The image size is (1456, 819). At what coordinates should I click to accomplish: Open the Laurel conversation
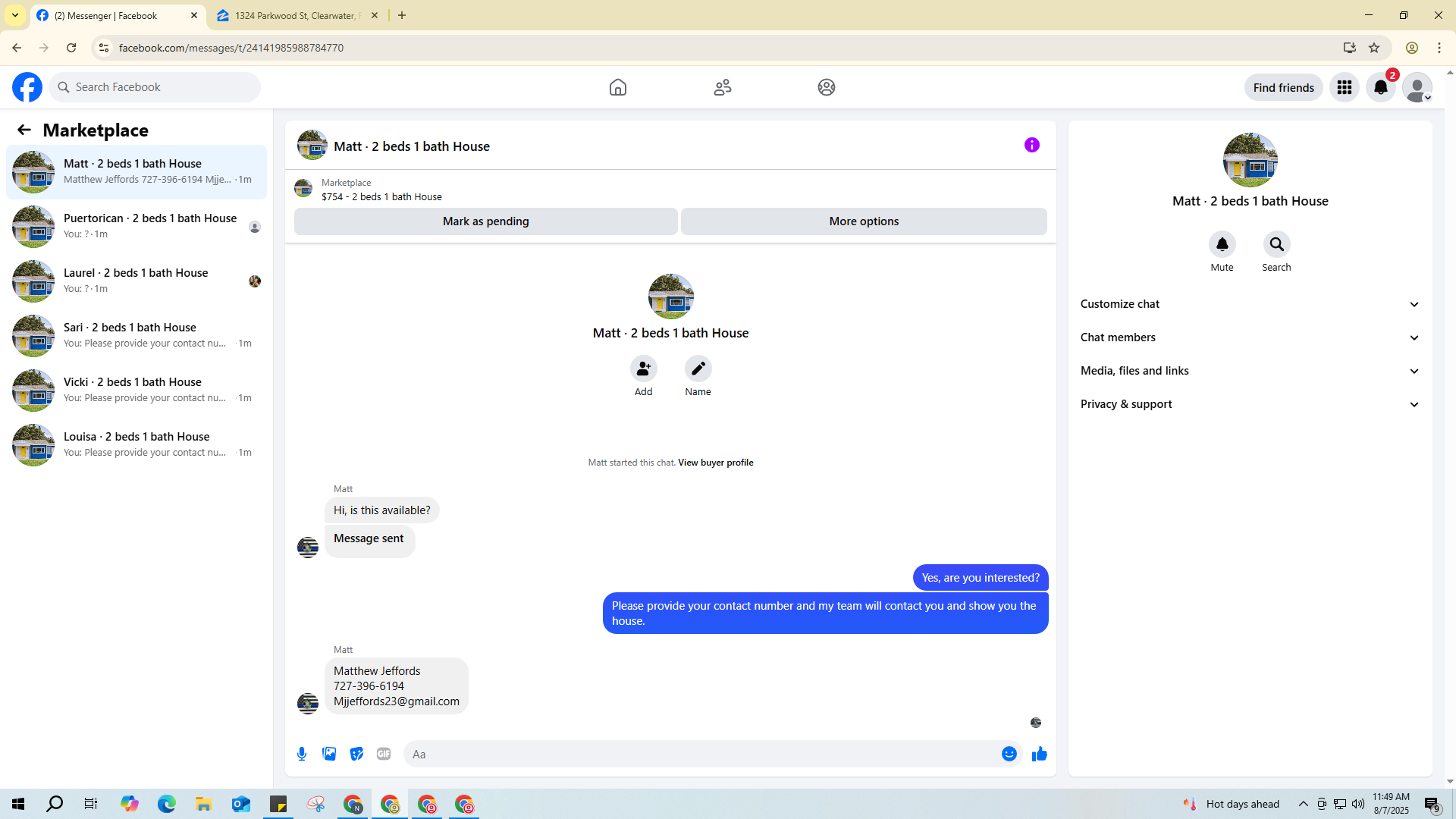coord(136,281)
